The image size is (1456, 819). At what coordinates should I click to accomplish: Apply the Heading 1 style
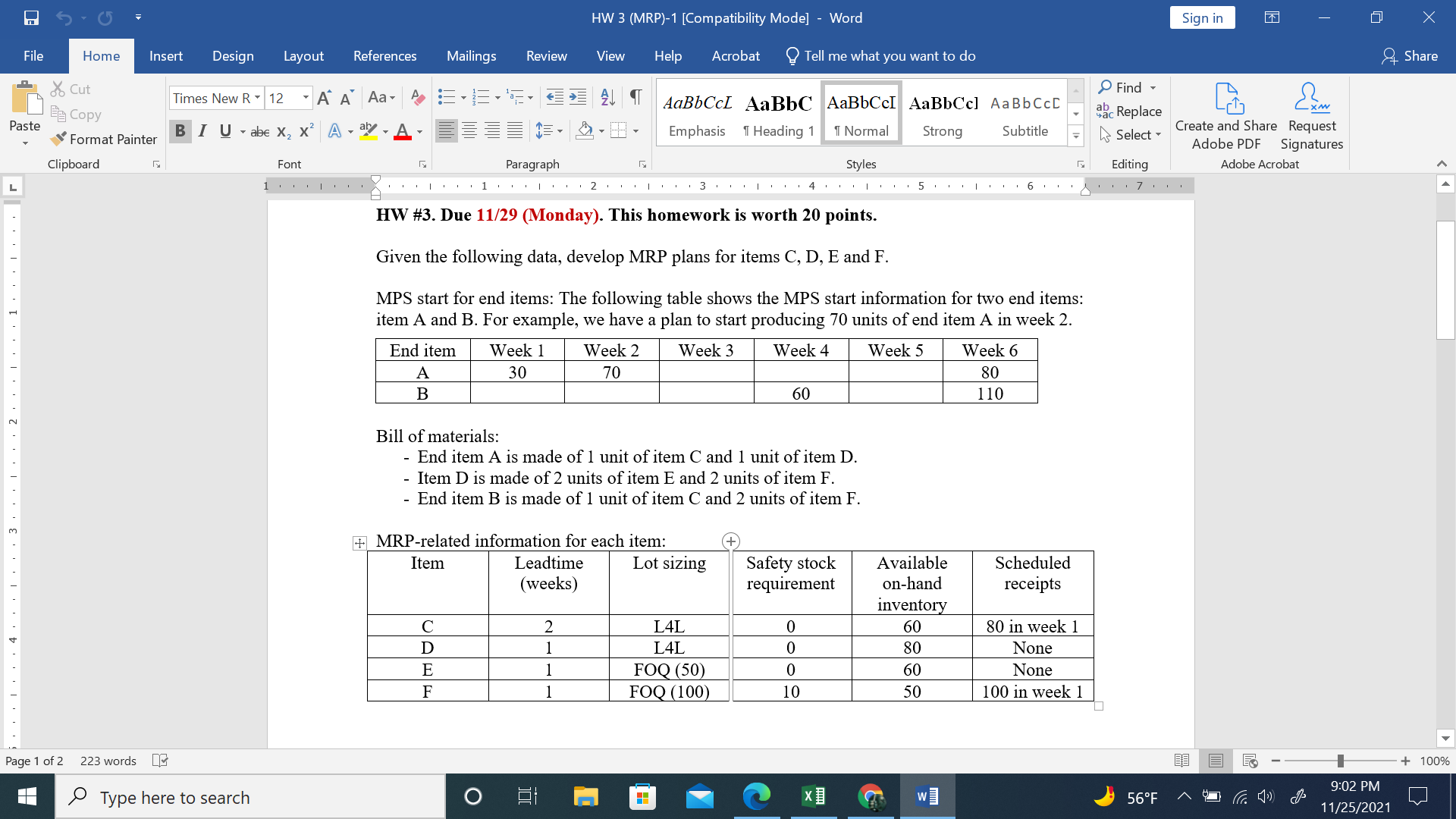click(x=778, y=114)
